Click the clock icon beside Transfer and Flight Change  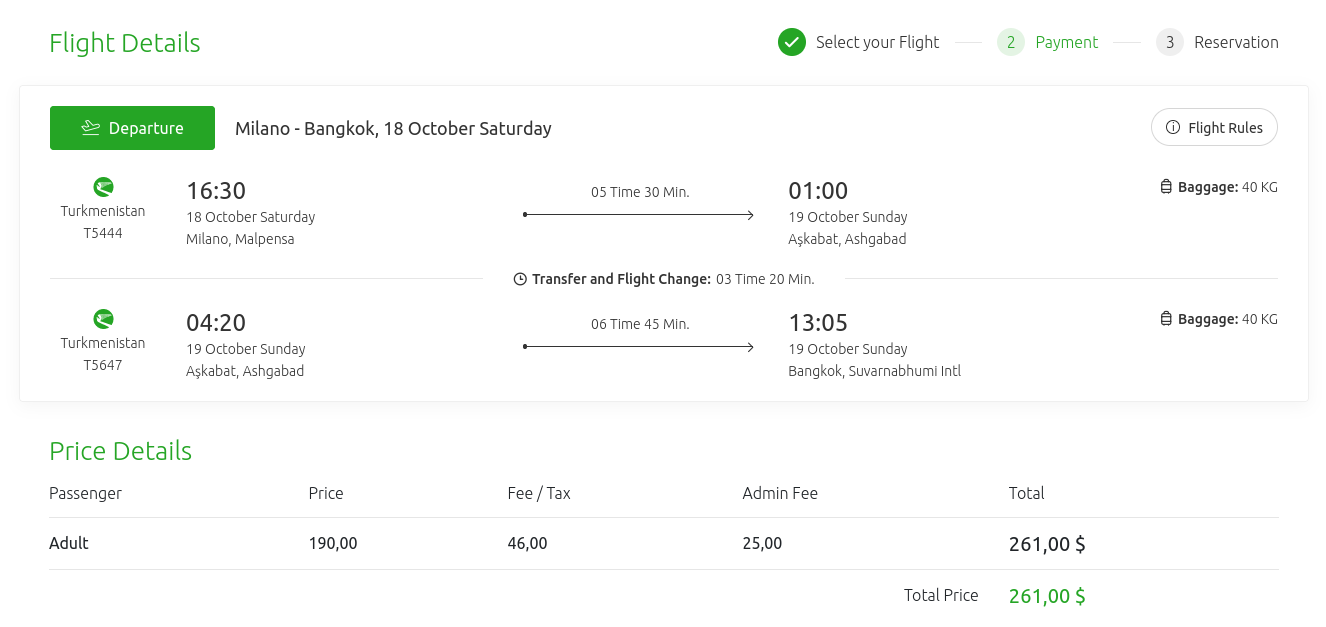pyautogui.click(x=520, y=279)
